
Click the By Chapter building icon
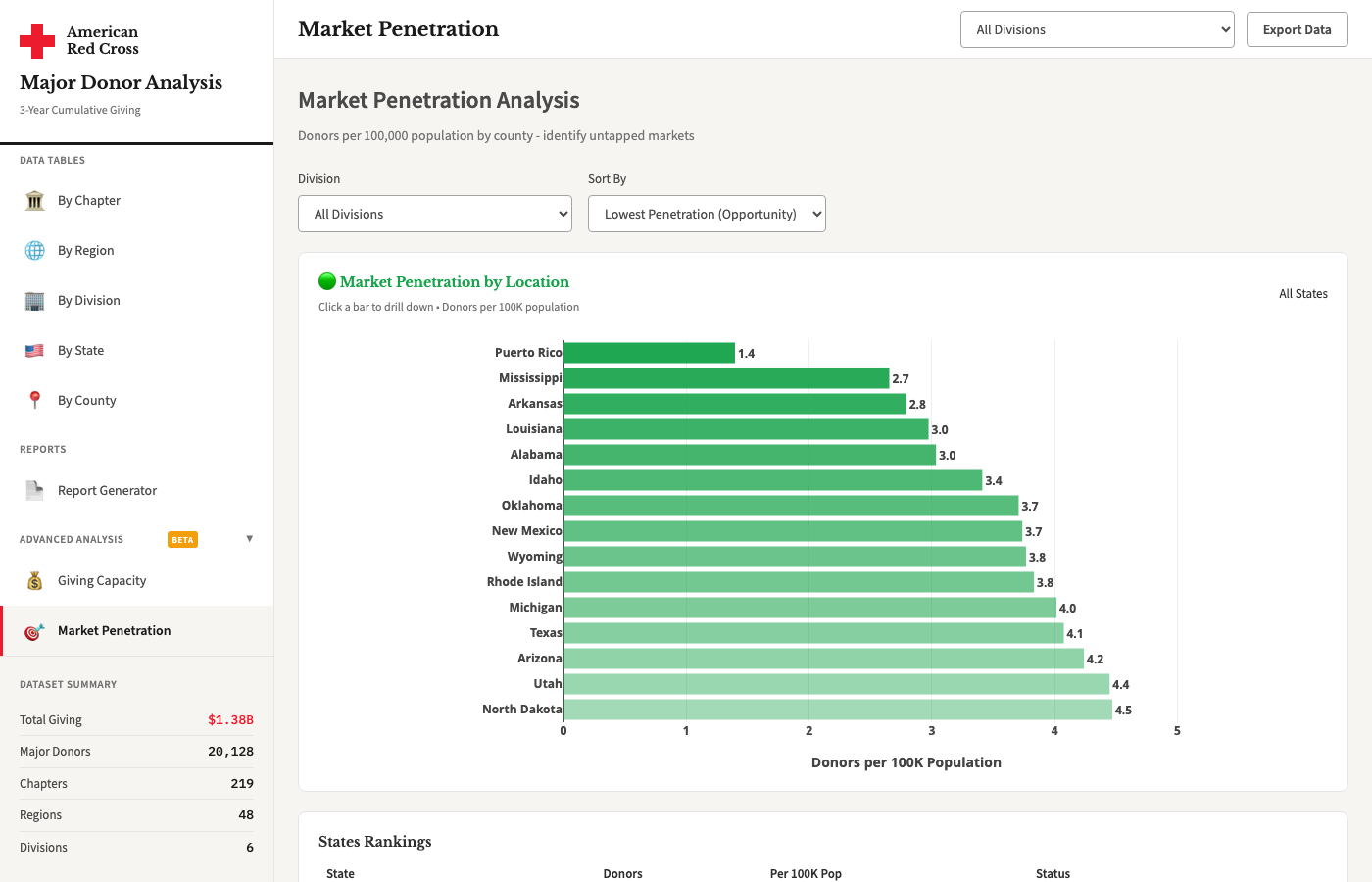point(35,201)
